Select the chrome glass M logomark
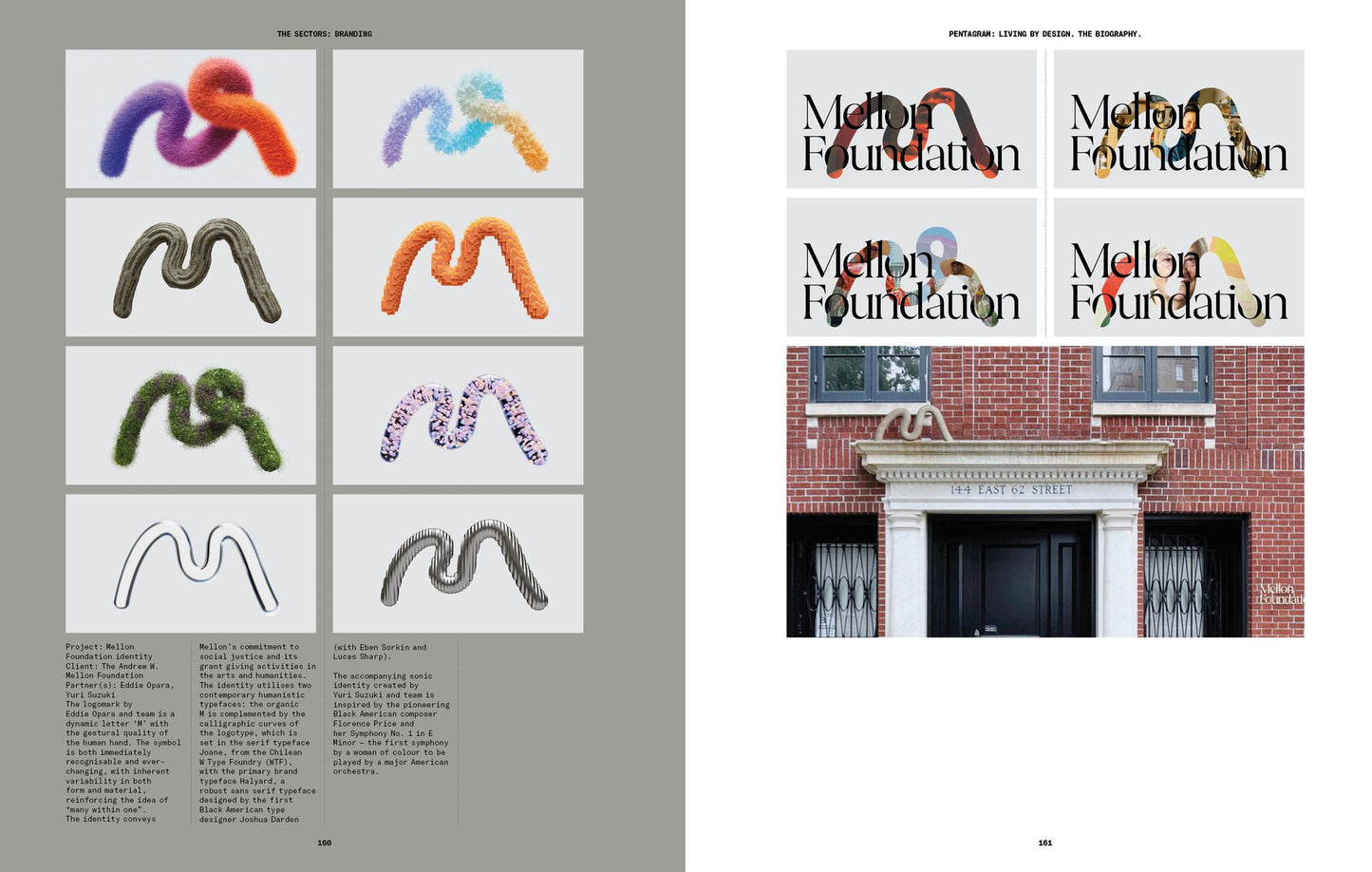This screenshot has width=1372, height=872. [190, 563]
